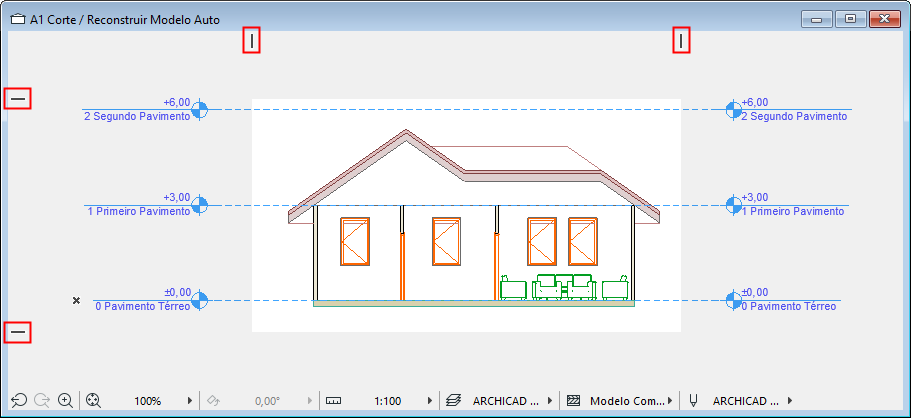Click the ruler scale icon

tap(332, 401)
